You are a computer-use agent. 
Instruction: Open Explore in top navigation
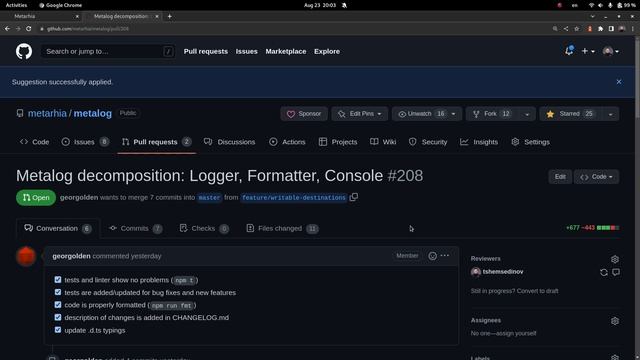click(327, 51)
